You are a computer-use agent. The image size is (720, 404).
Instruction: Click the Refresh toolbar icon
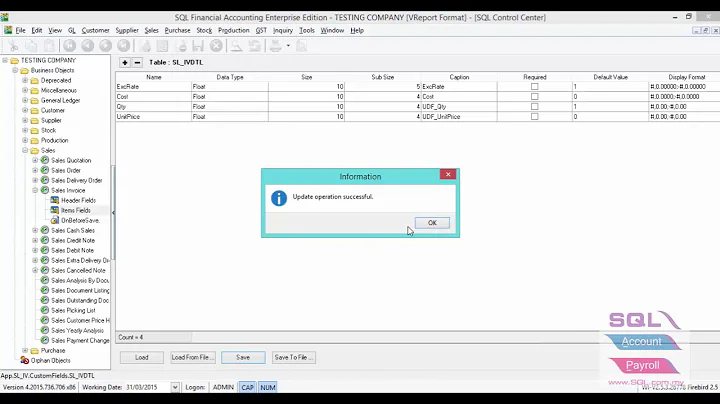pyautogui.click(x=254, y=46)
